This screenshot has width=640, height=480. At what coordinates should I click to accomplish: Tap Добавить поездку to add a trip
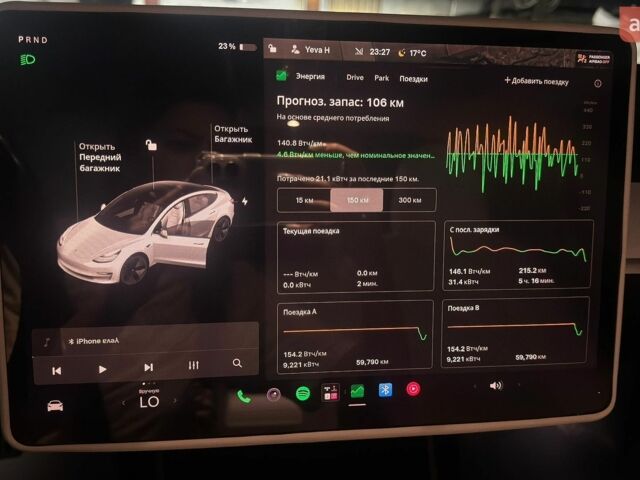pyautogui.click(x=536, y=81)
